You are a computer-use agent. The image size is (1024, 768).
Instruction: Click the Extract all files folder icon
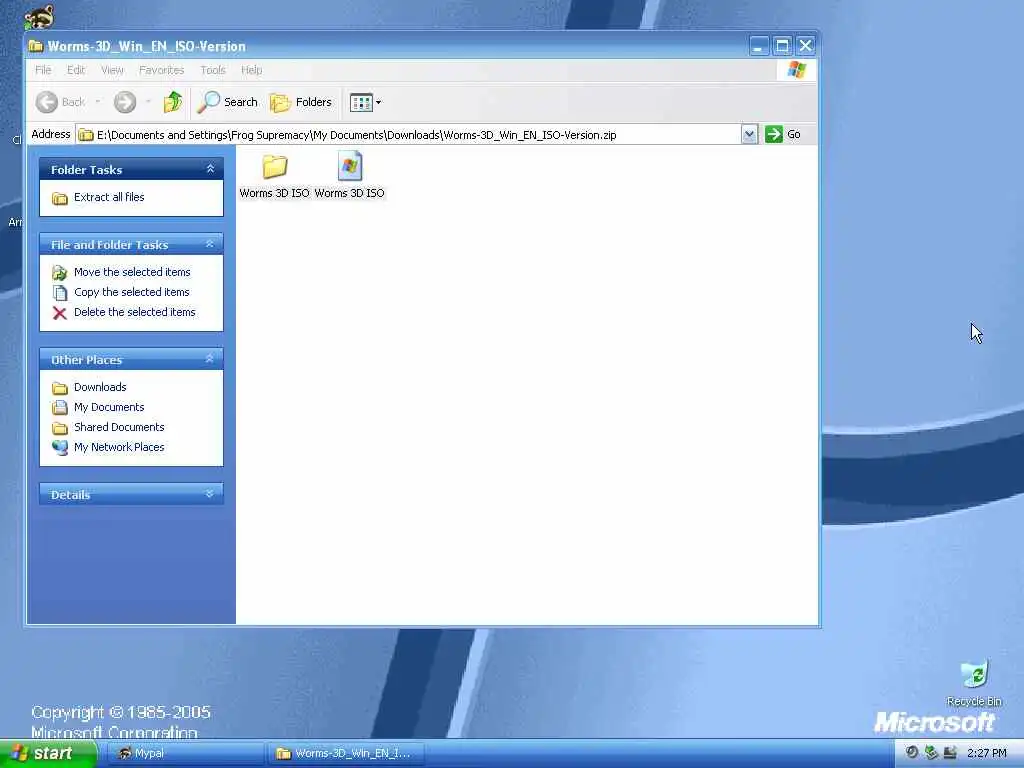(x=60, y=198)
